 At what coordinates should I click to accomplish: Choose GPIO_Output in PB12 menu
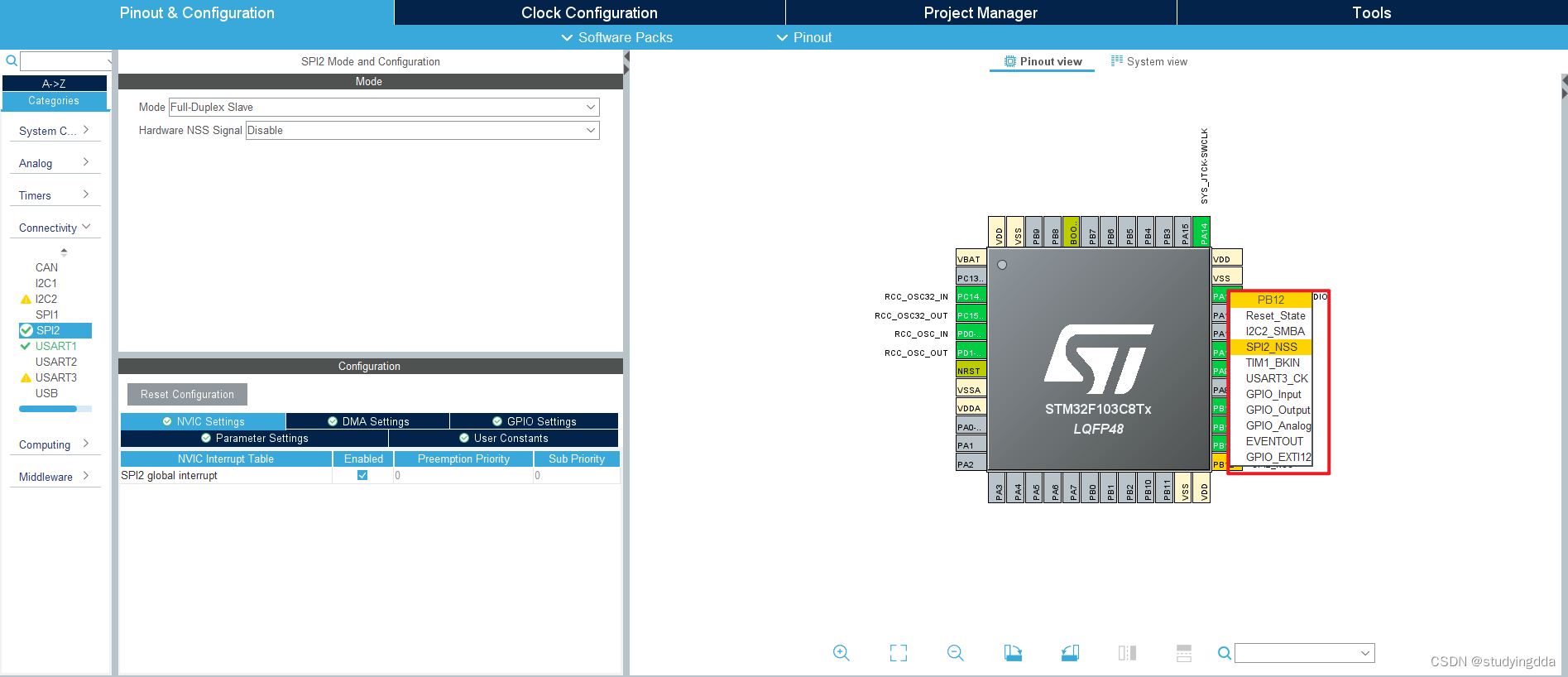(1271, 410)
